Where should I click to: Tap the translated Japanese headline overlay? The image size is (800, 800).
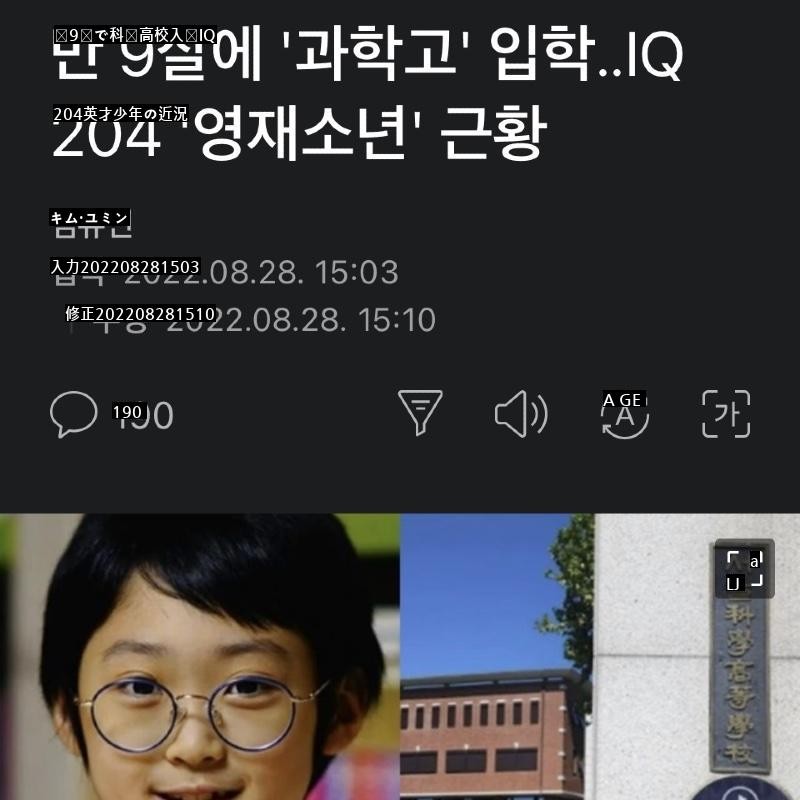click(x=135, y=35)
